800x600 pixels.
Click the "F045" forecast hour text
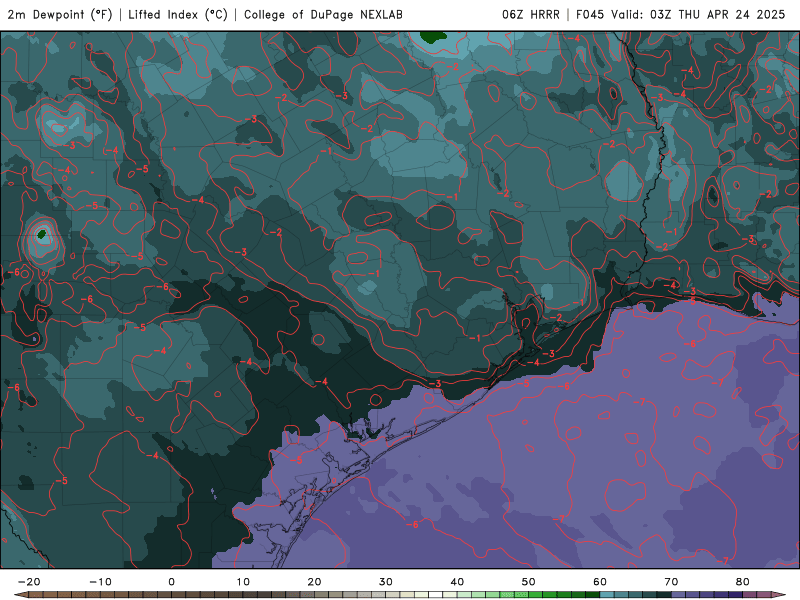(x=590, y=15)
